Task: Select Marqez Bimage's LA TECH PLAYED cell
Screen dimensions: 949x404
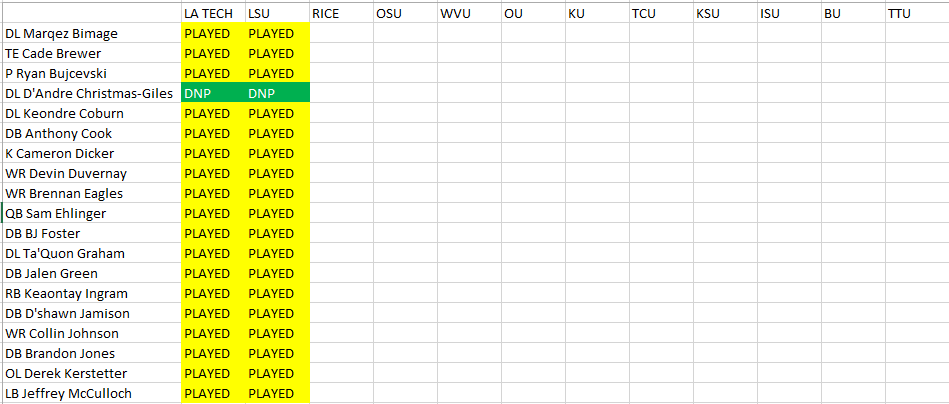Action: (213, 33)
